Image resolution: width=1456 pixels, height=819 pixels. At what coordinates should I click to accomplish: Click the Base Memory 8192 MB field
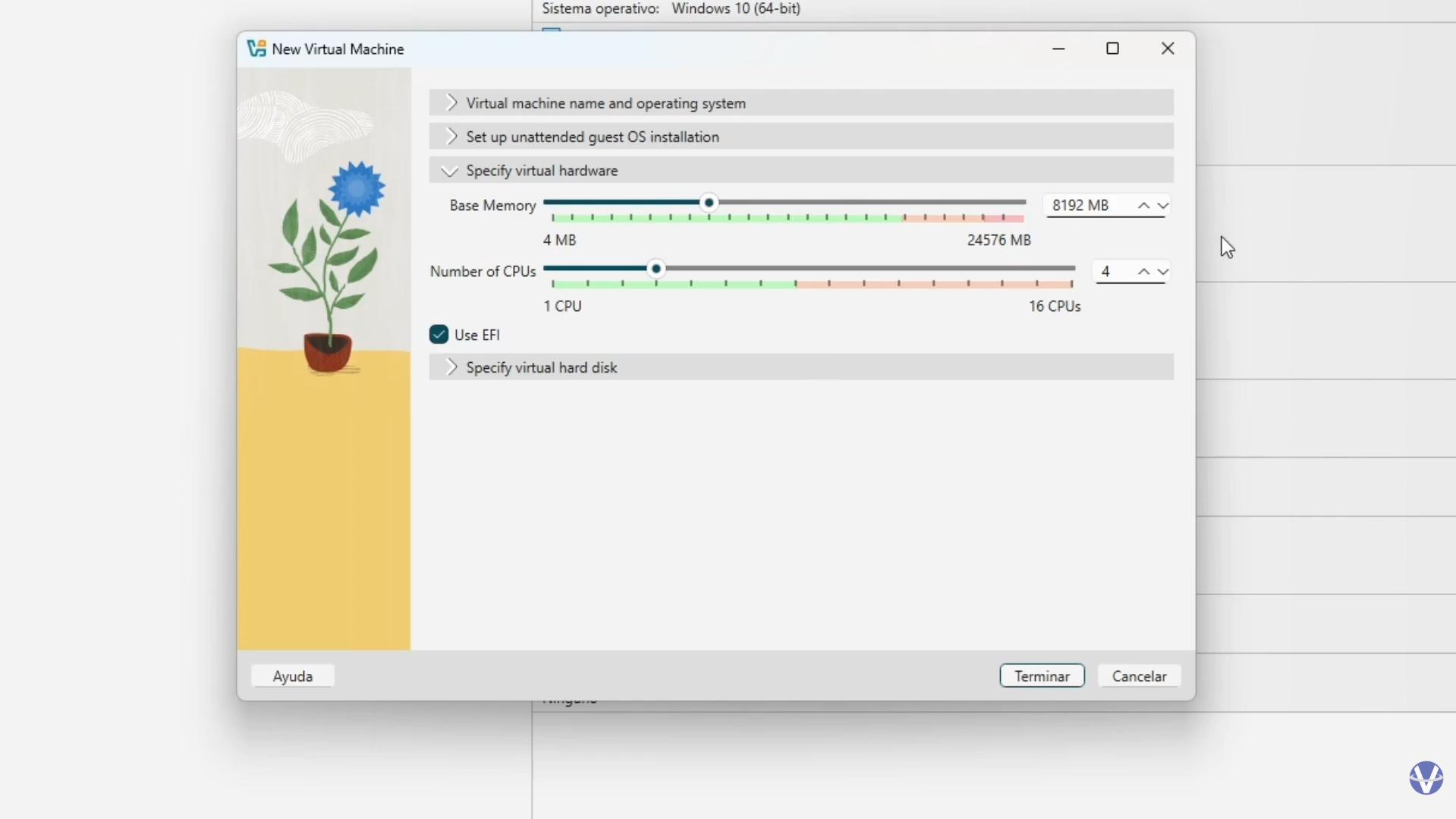click(x=1088, y=206)
